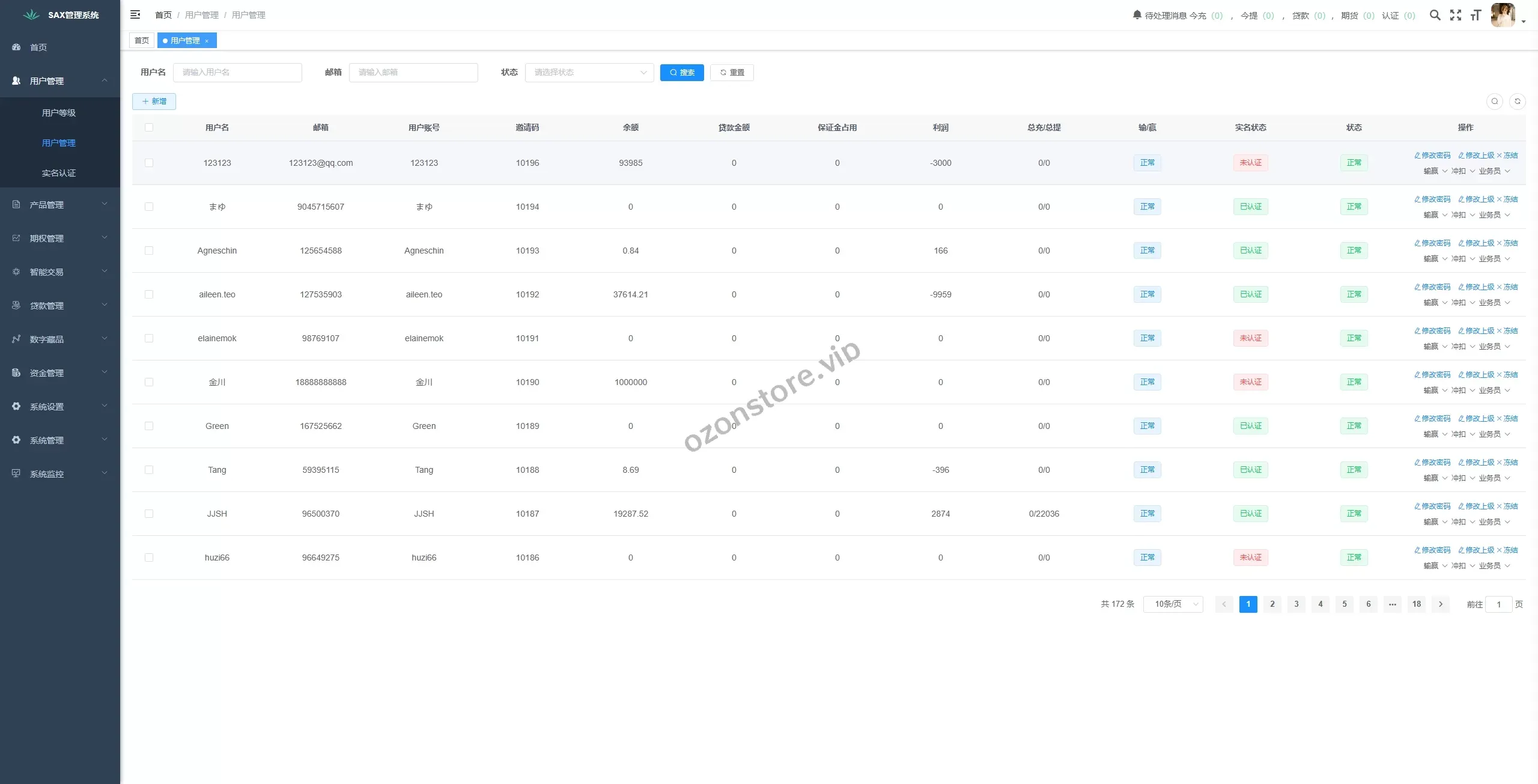This screenshot has height=784, width=1538.
Task: Check the select-all header checkbox
Action: [x=149, y=127]
